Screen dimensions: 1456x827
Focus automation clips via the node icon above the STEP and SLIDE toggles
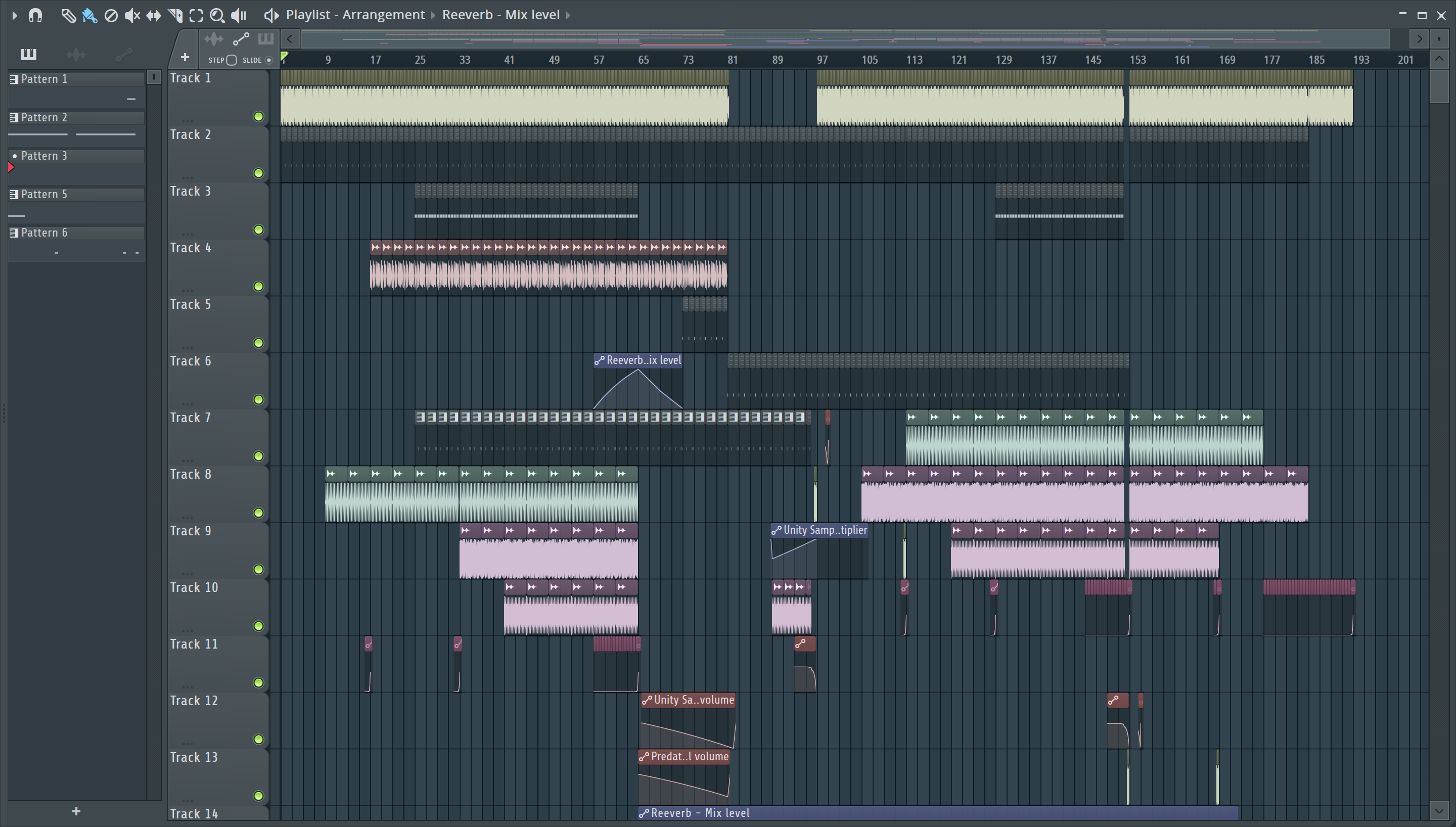(x=241, y=38)
